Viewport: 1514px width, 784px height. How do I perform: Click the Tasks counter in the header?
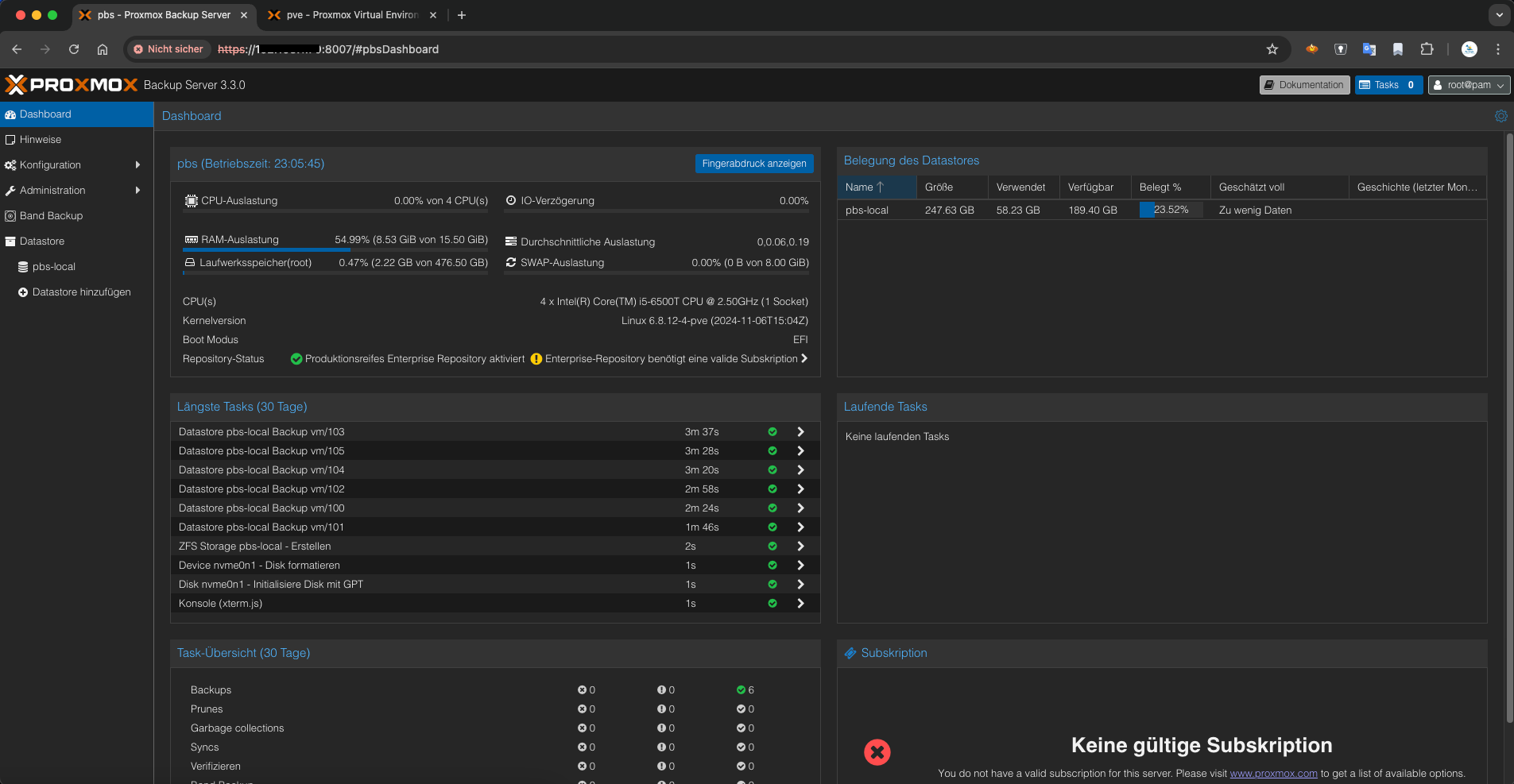(x=1387, y=84)
